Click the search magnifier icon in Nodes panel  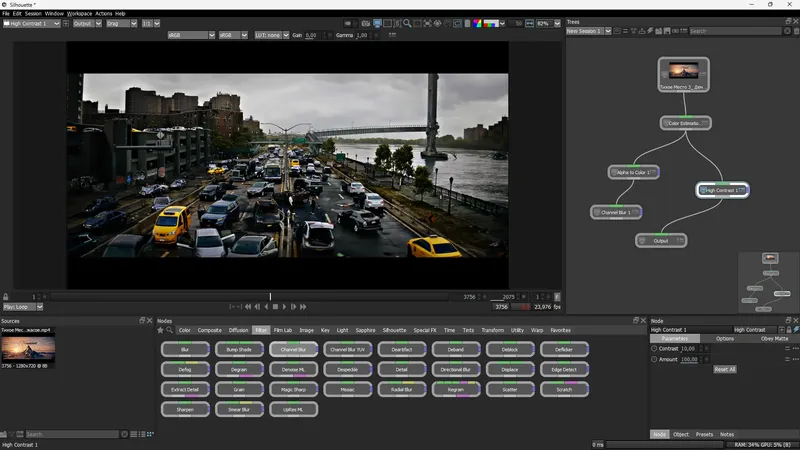tap(170, 330)
